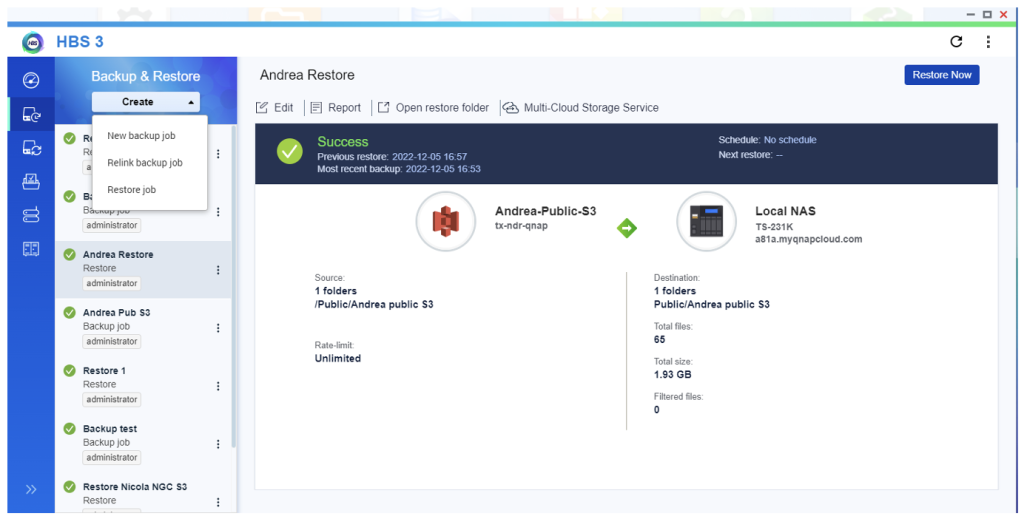Screen dimensions: 1024x519
Task: Click Edit in the job toolbar
Action: (x=275, y=108)
